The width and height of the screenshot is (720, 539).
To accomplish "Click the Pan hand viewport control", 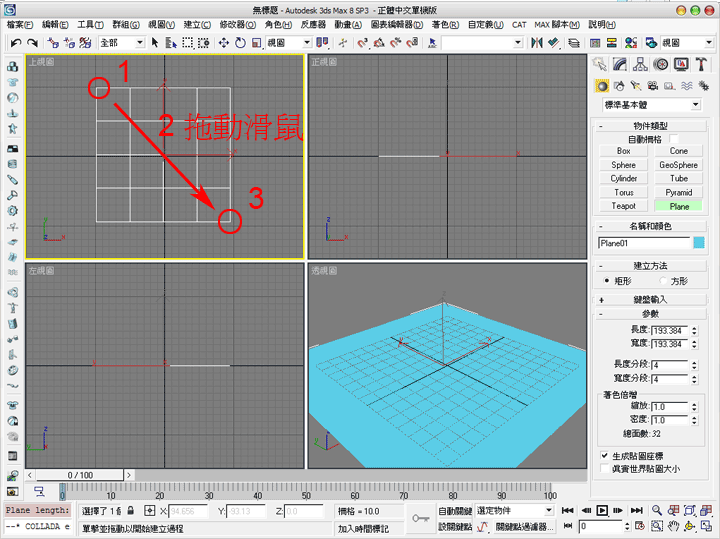I will click(x=673, y=526).
